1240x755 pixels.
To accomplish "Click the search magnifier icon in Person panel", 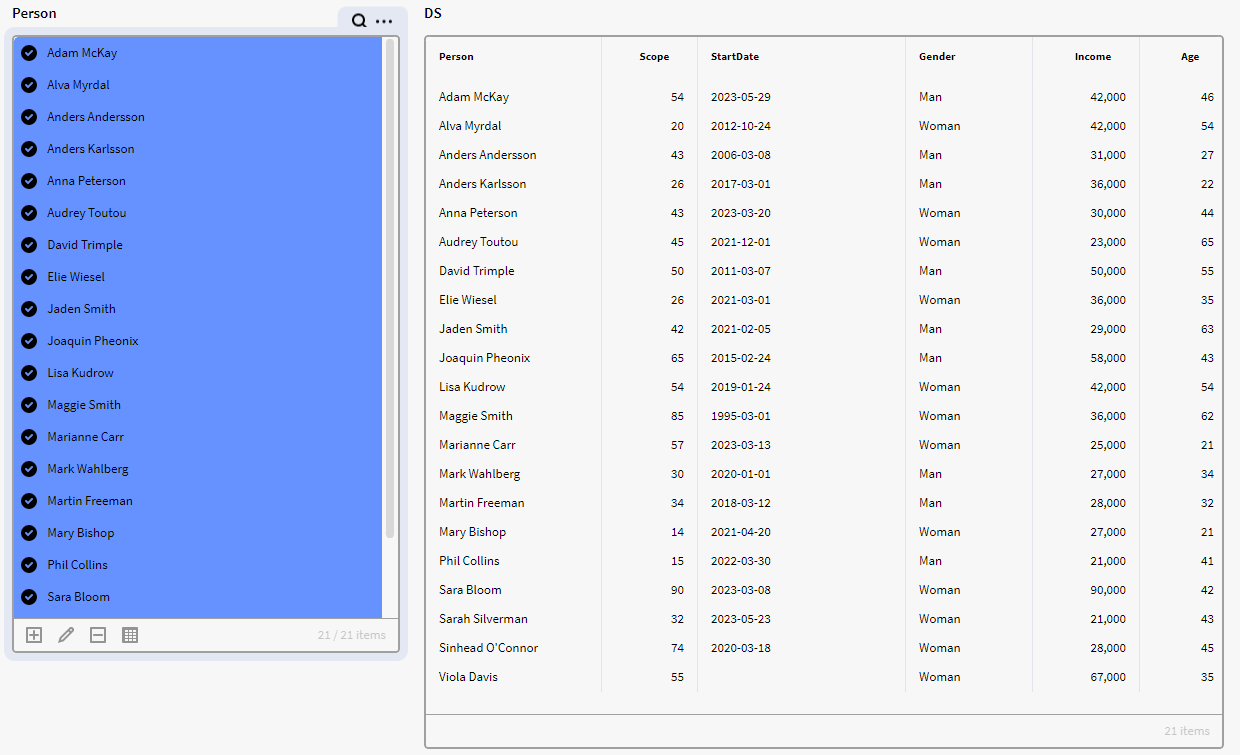I will click(359, 21).
